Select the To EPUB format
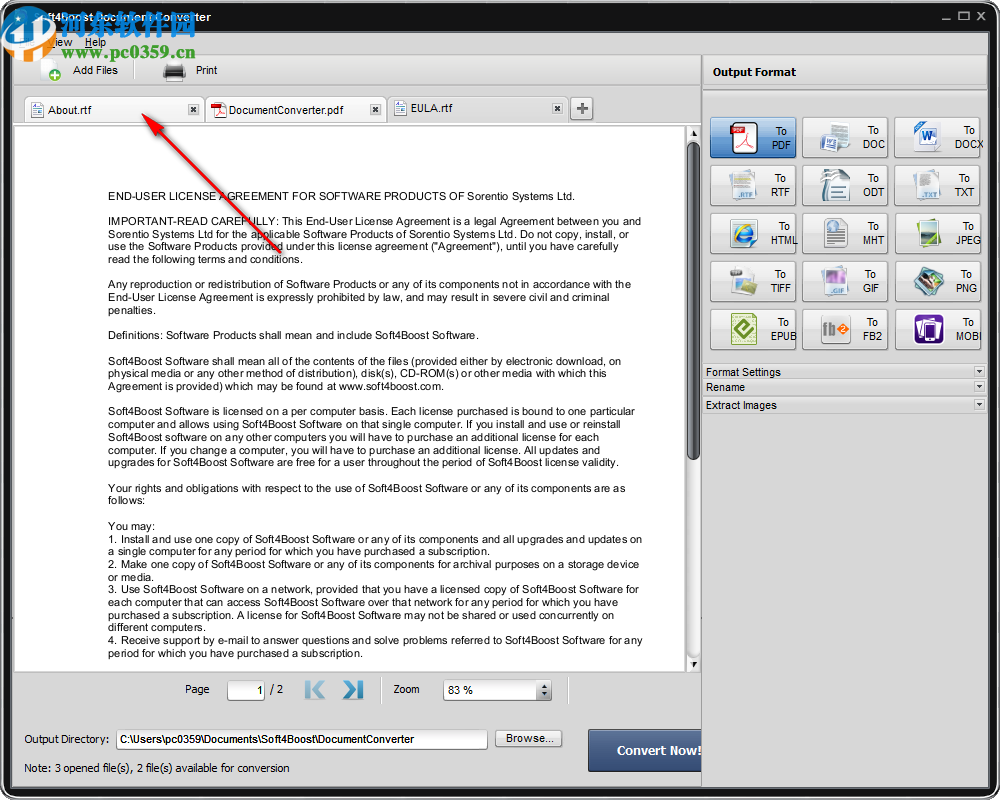The image size is (1000, 800). click(752, 329)
